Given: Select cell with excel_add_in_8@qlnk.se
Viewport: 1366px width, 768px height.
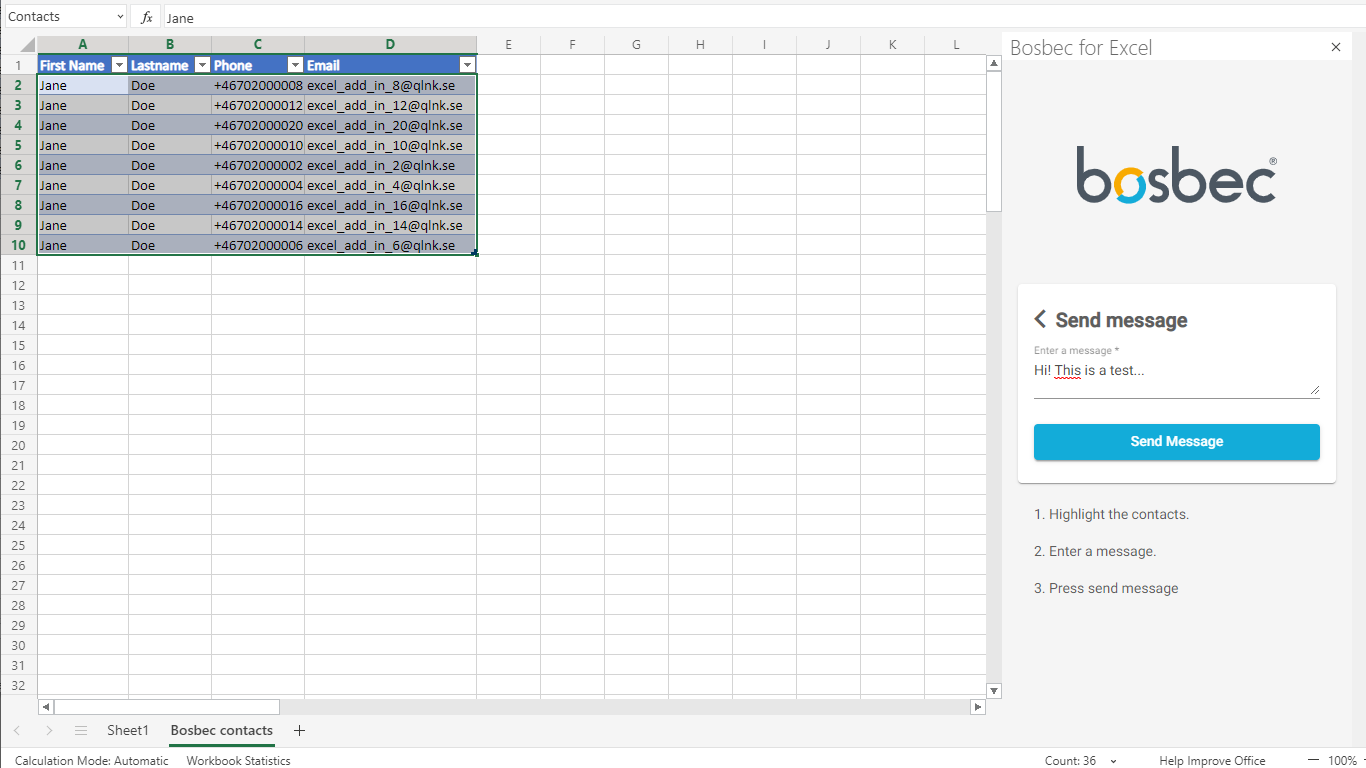Looking at the screenshot, I should (x=390, y=85).
